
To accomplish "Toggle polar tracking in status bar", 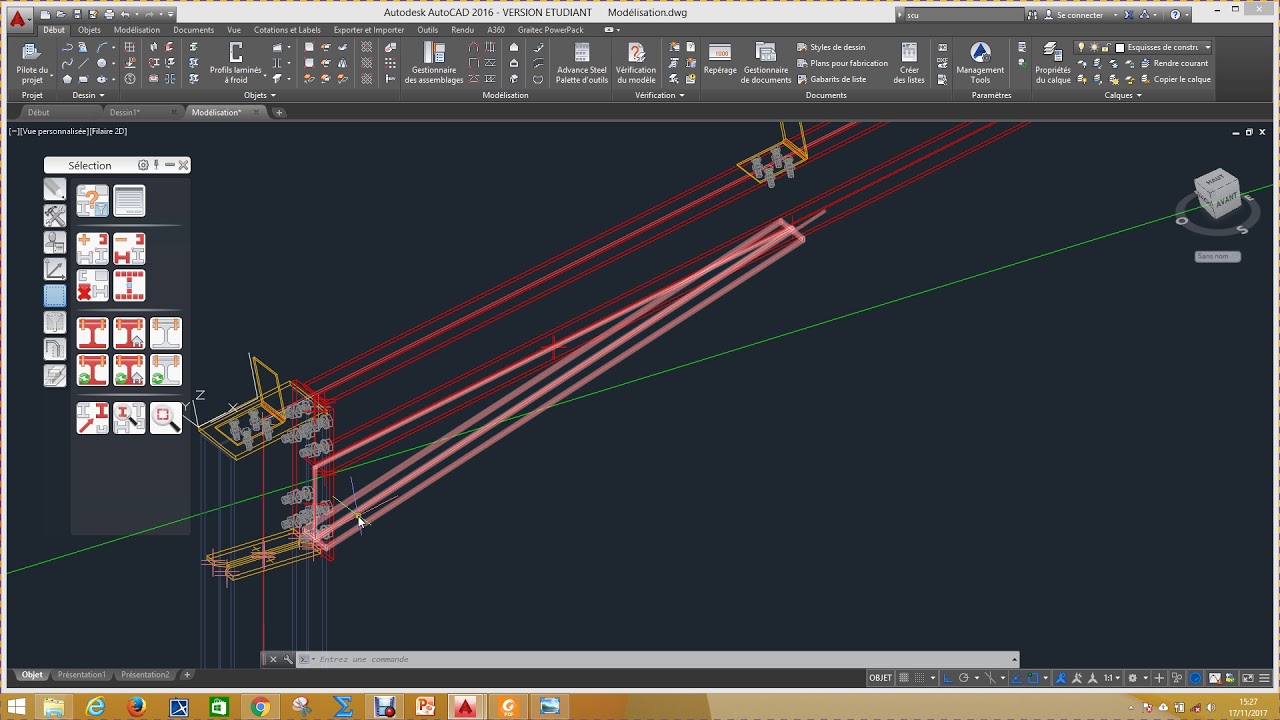I will coord(964,677).
